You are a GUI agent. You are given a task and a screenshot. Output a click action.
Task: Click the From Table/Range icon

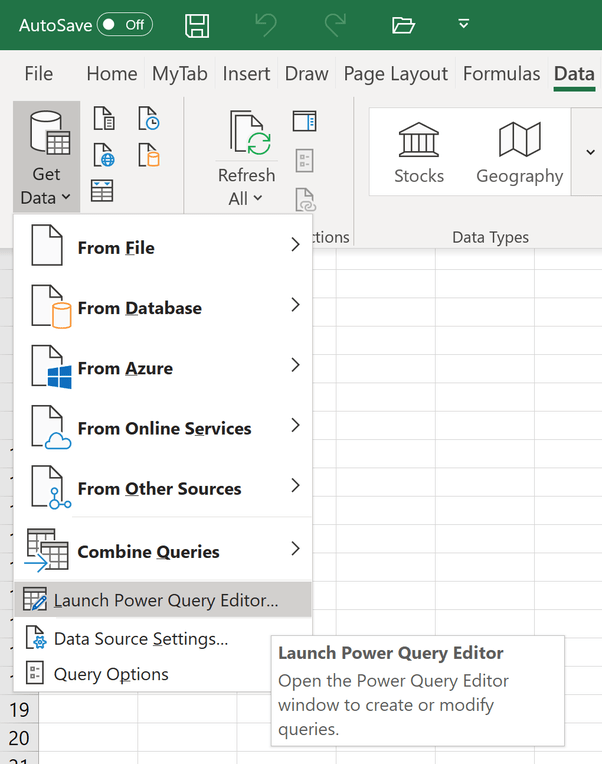102,191
